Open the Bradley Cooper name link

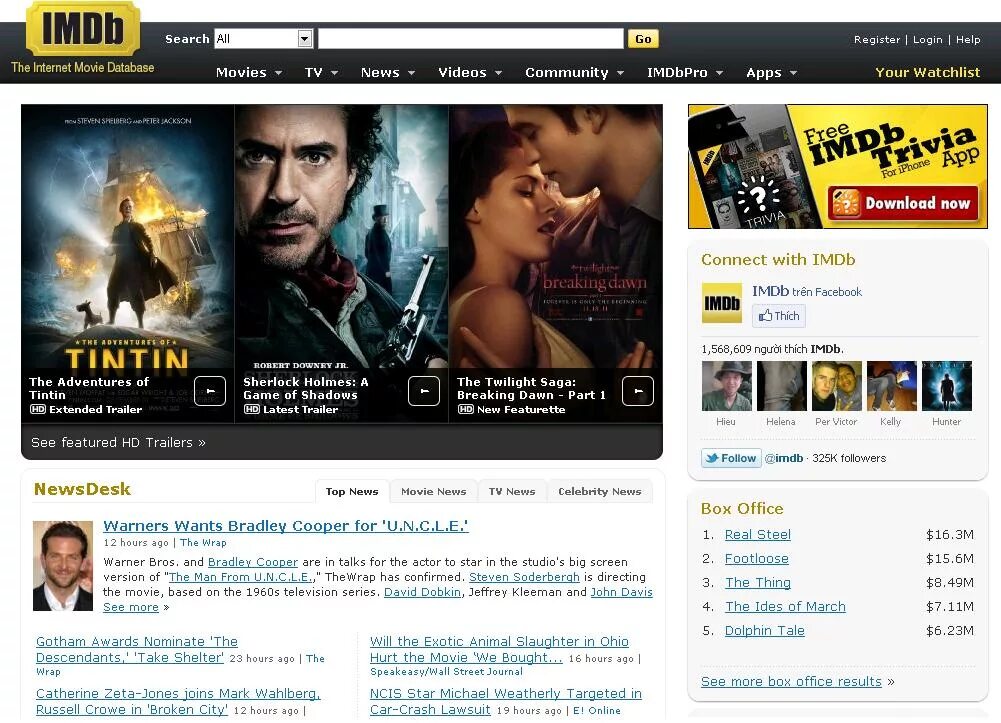(x=253, y=562)
